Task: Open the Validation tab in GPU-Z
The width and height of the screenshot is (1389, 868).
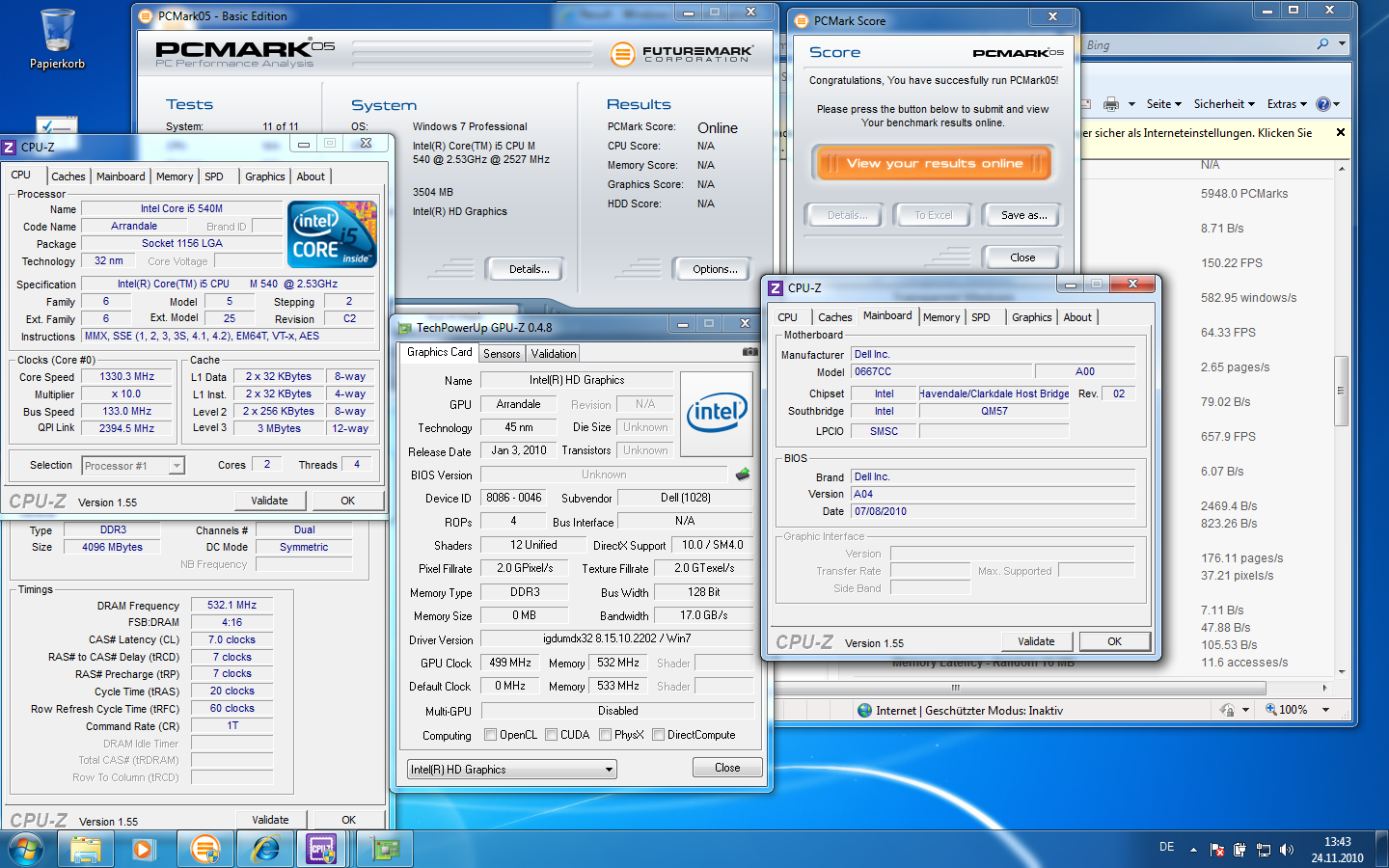Action: 554,354
